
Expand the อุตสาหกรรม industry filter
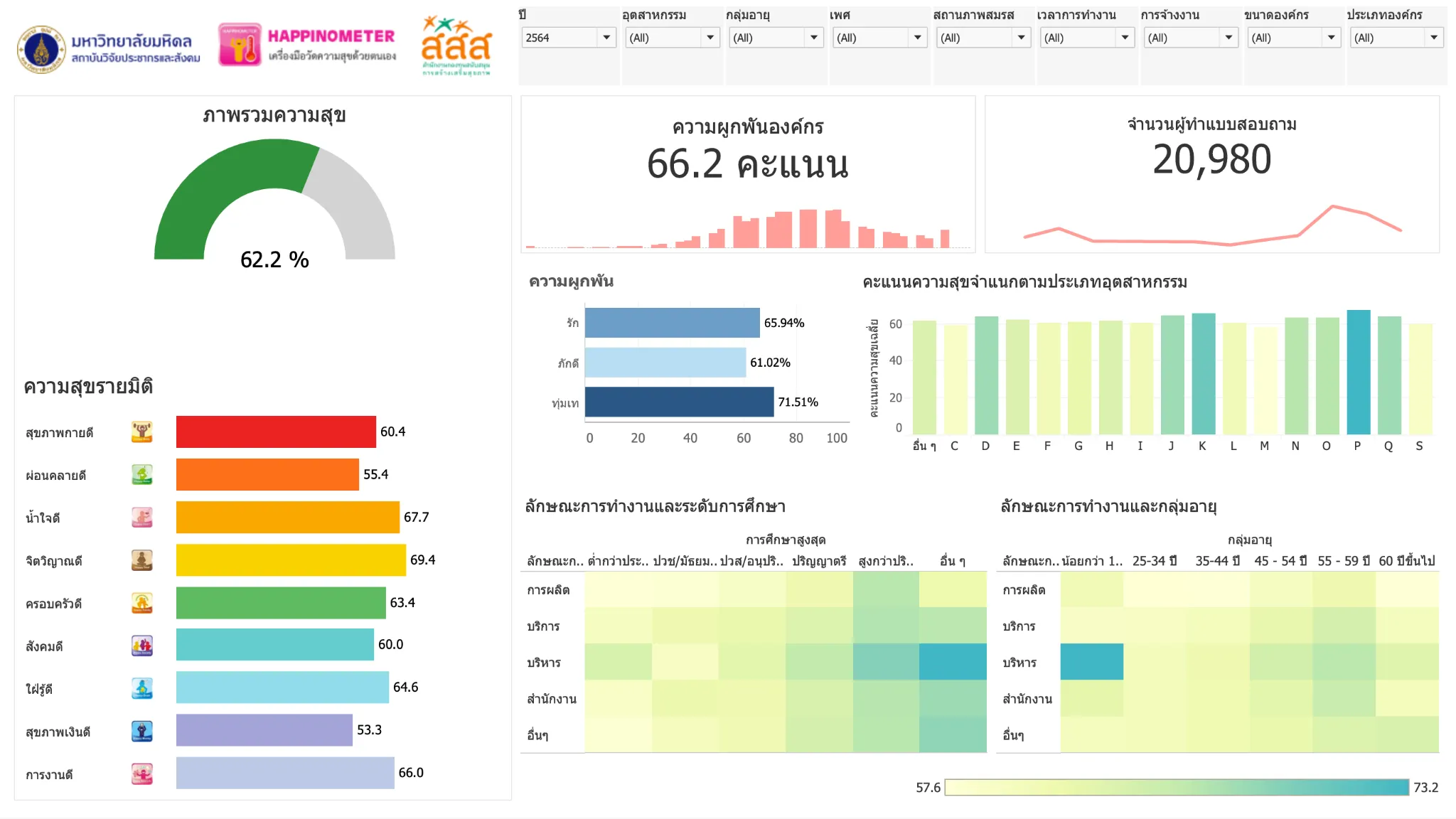[x=711, y=38]
